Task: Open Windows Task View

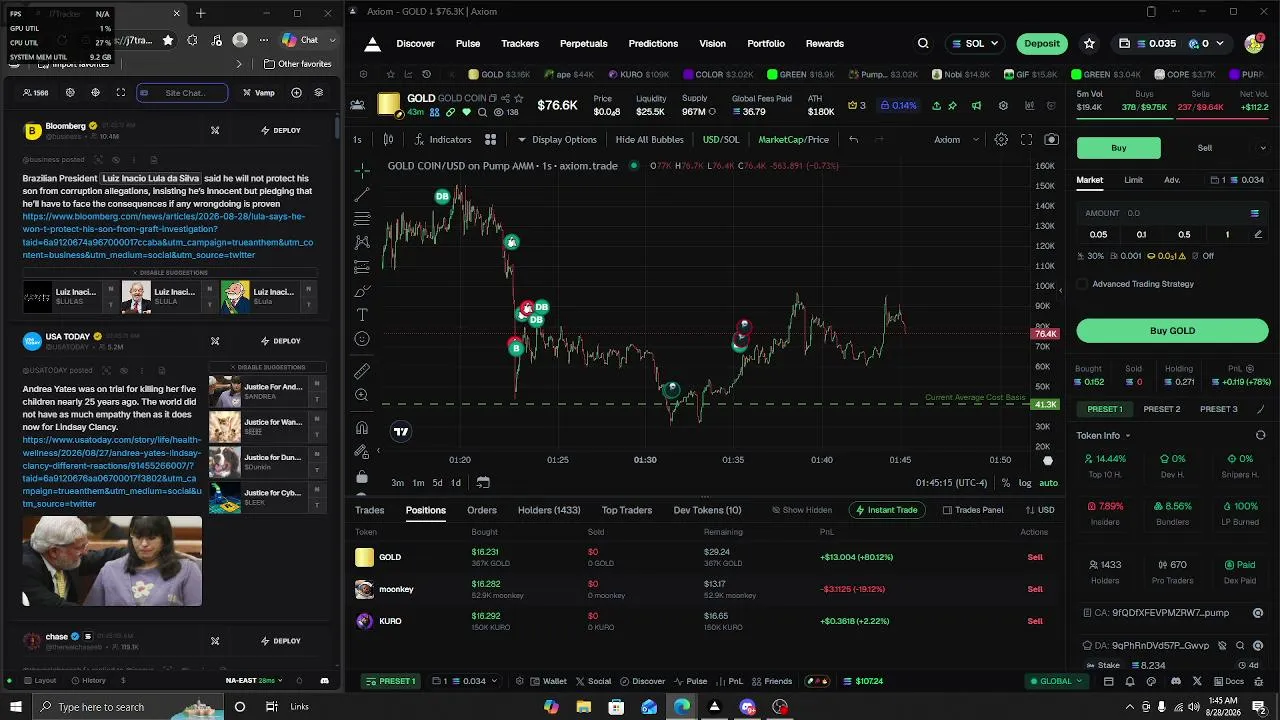Action: coord(271,707)
